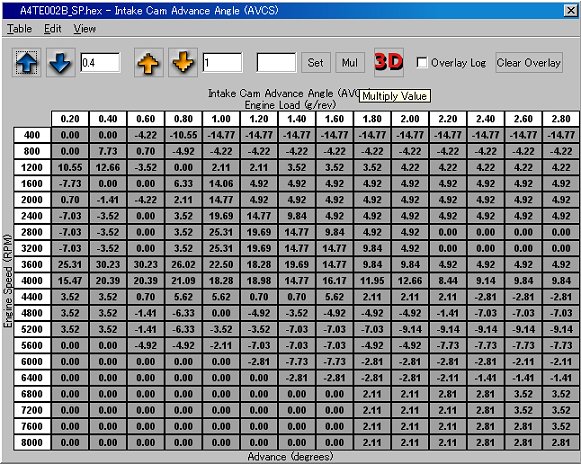Click the Mul multiply button
The height and width of the screenshot is (464, 581).
(x=350, y=63)
